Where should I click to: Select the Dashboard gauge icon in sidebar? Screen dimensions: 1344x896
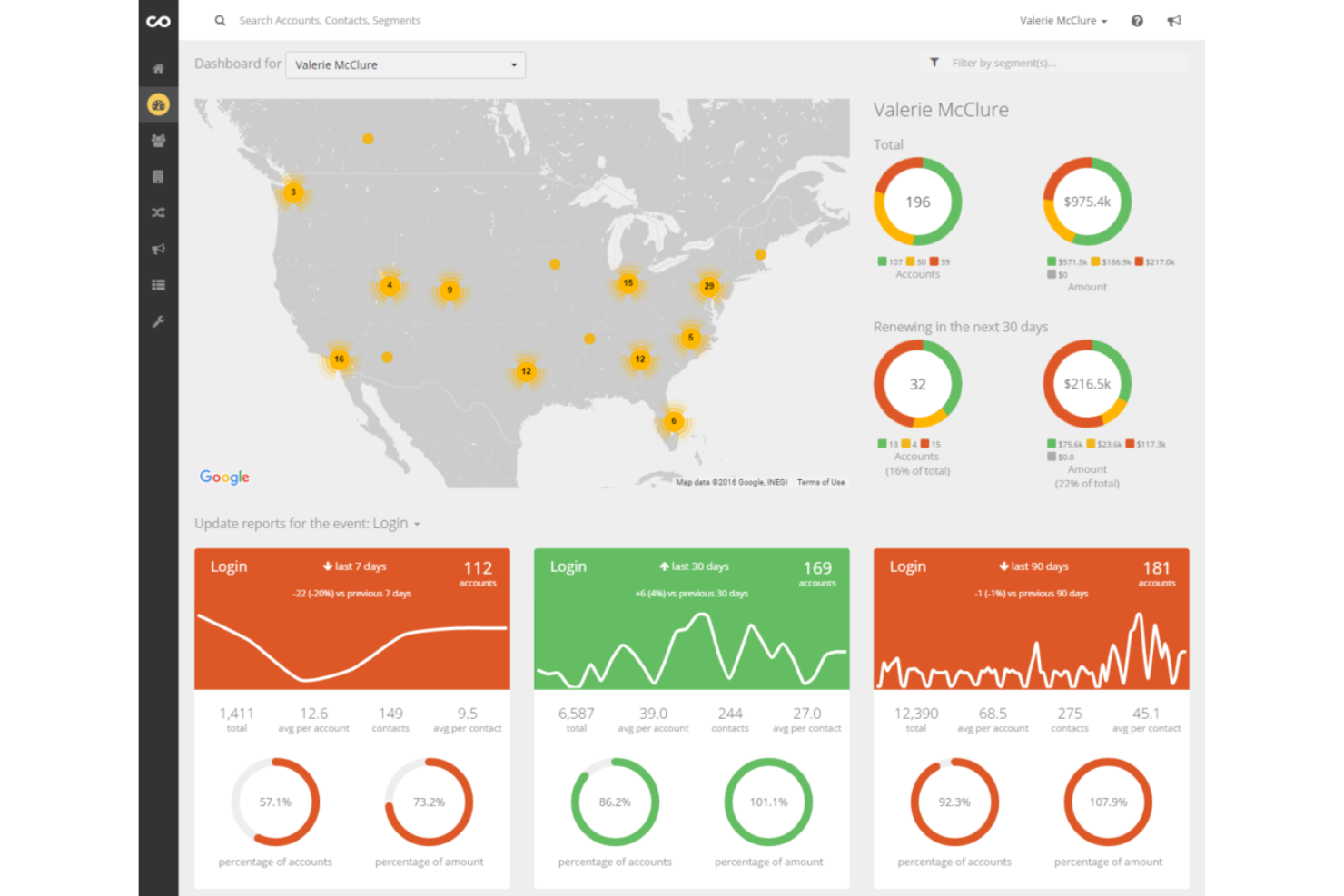(158, 103)
